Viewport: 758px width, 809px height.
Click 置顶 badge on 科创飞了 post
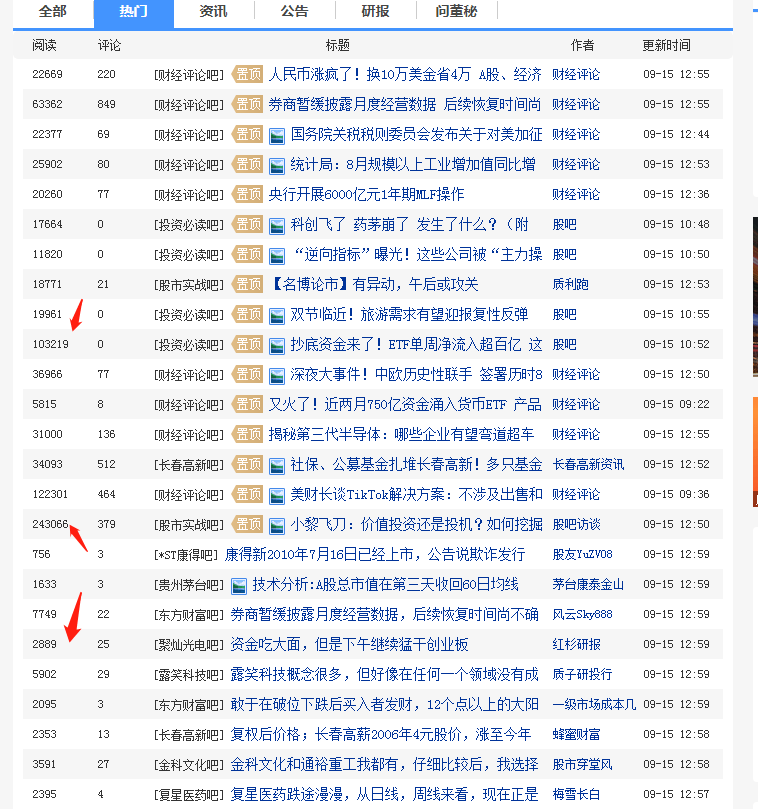coord(248,224)
